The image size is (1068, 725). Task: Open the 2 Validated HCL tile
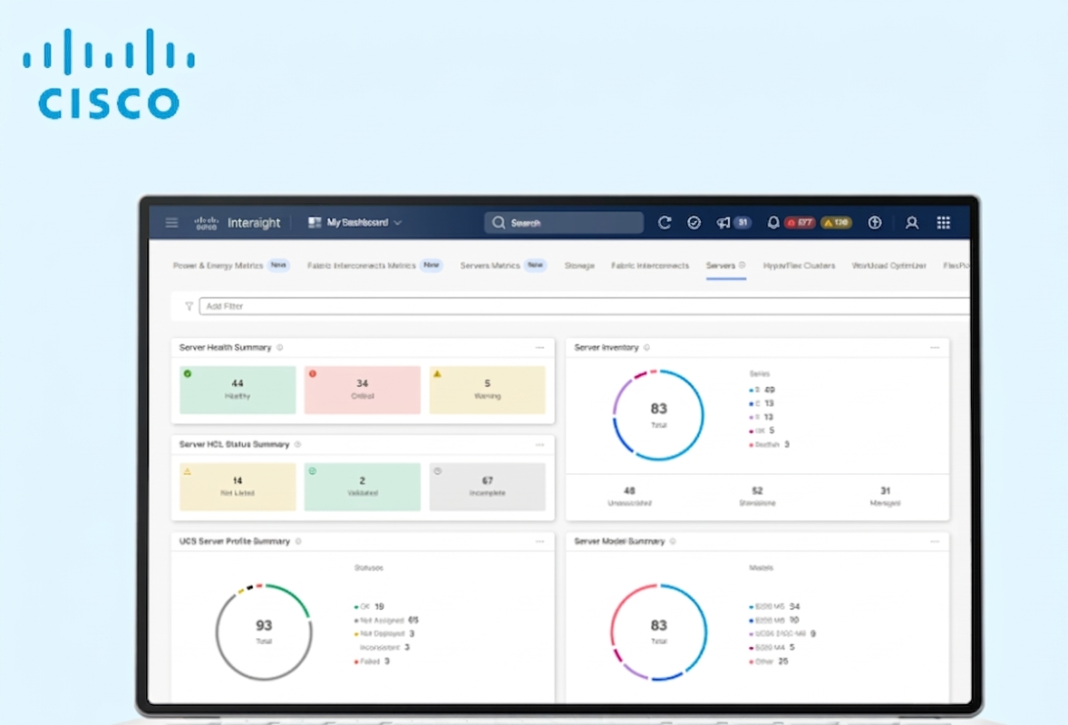(x=362, y=487)
